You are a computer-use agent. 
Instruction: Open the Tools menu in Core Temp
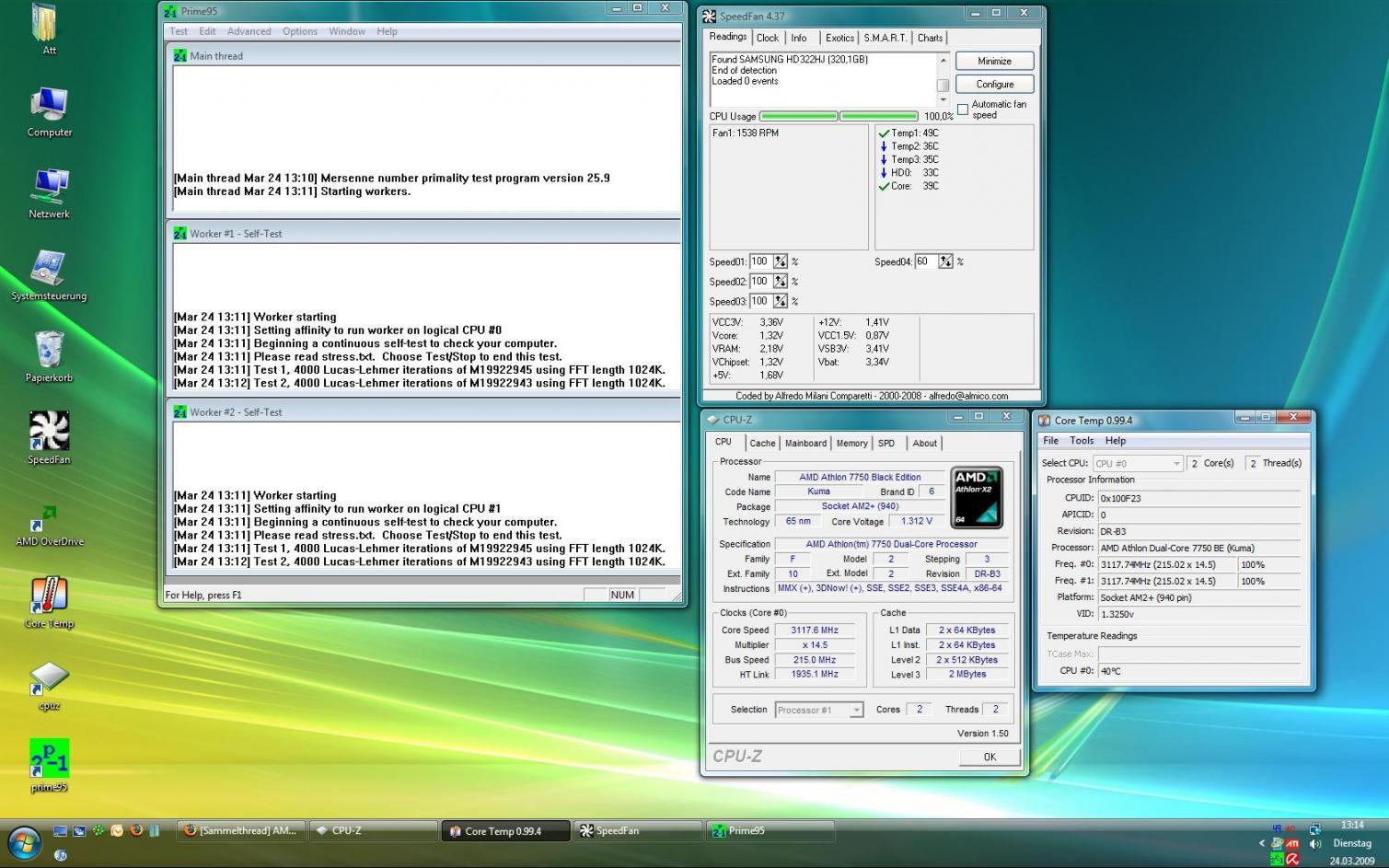pyautogui.click(x=1082, y=441)
